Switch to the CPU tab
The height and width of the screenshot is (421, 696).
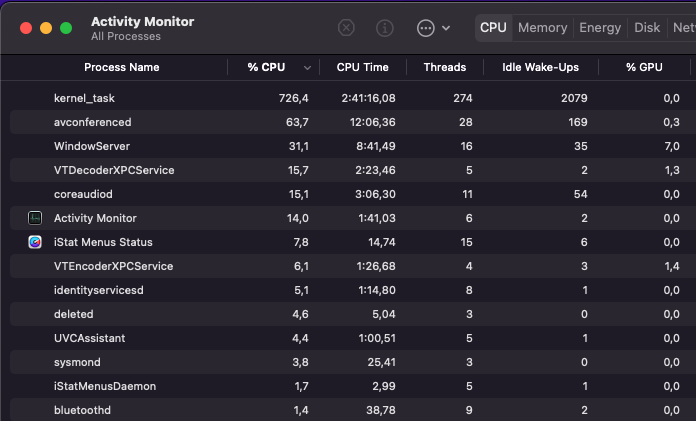493,28
